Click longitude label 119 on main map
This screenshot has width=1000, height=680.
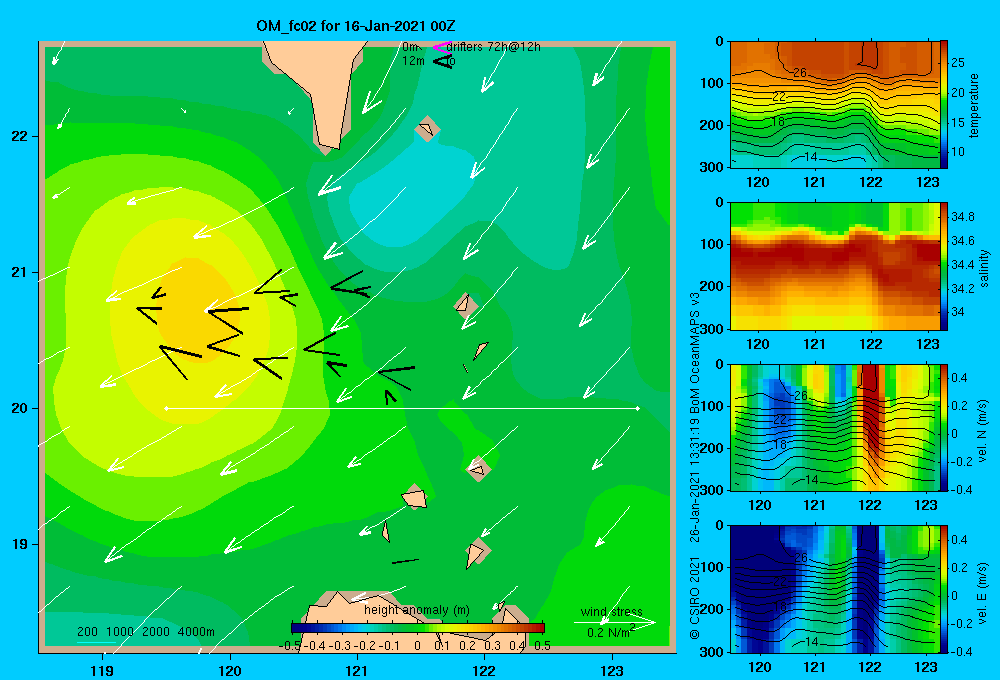(x=103, y=670)
